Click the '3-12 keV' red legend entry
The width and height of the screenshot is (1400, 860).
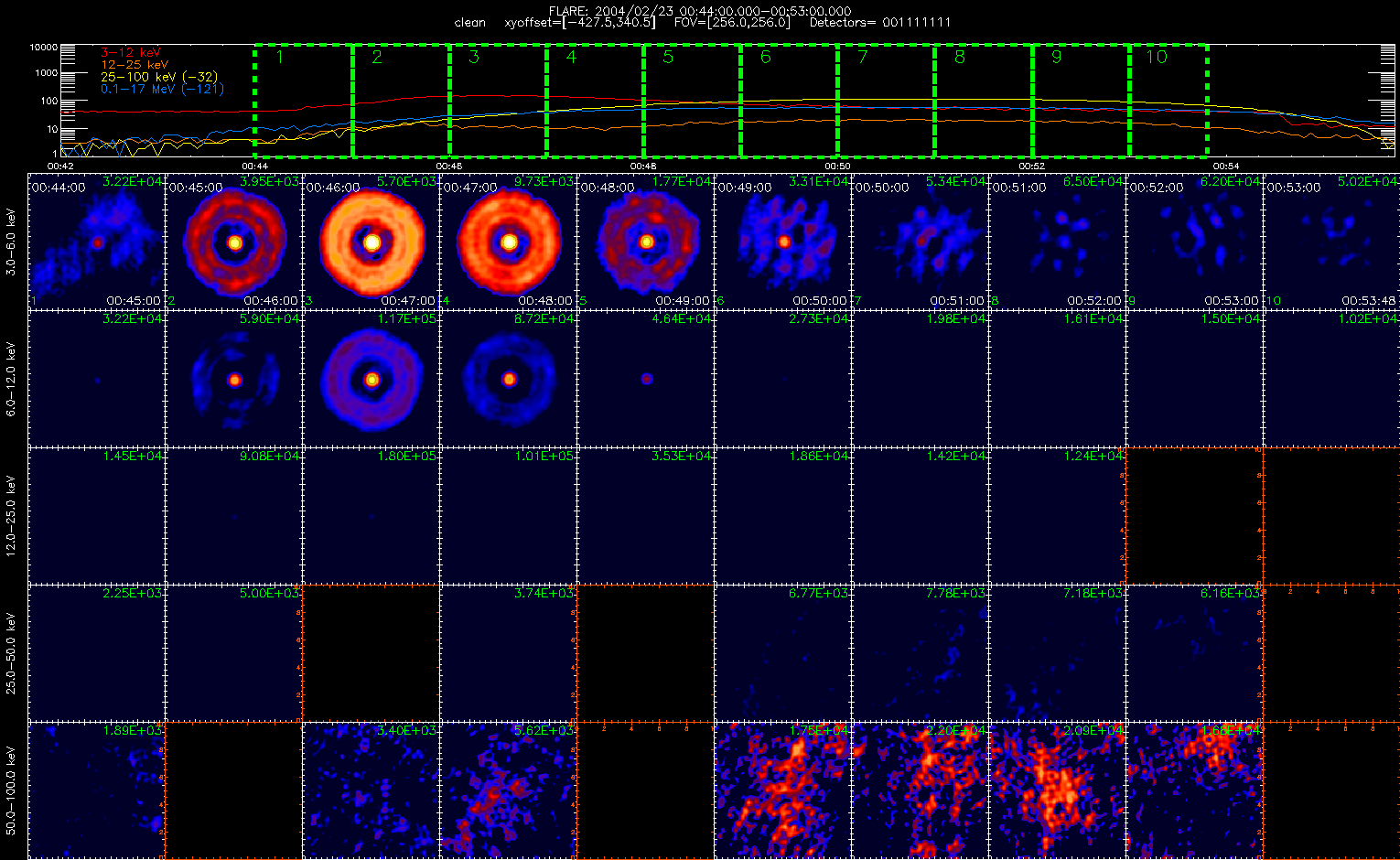tap(130, 53)
